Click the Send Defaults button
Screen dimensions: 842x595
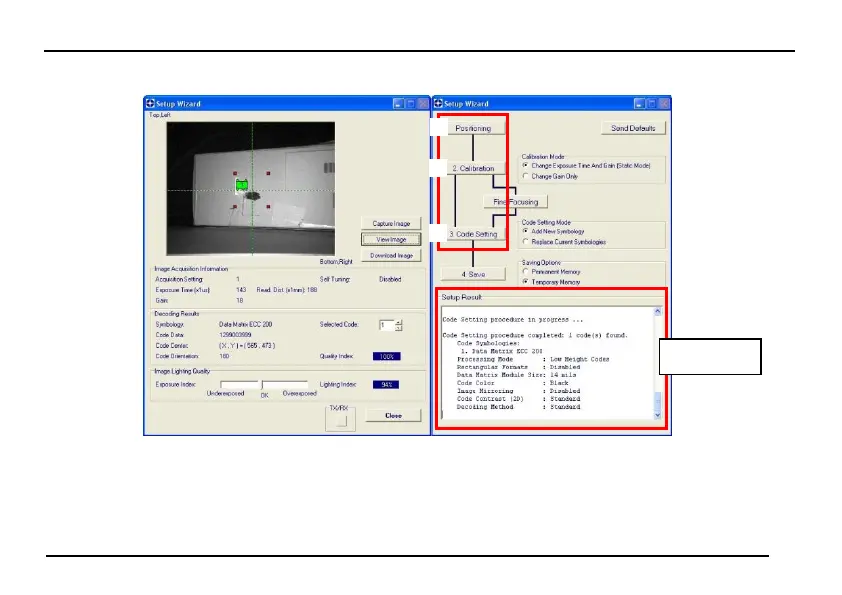pyautogui.click(x=633, y=128)
